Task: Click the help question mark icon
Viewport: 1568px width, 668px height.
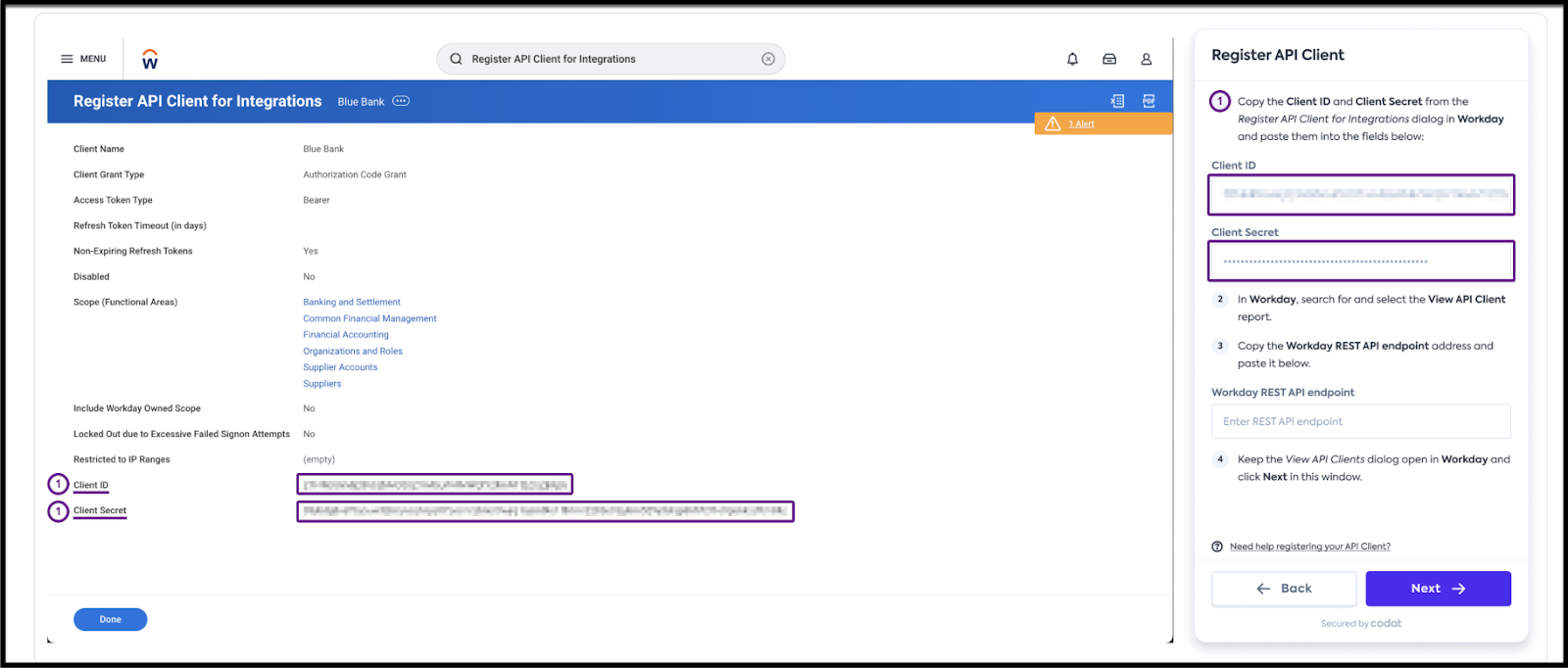Action: [x=1217, y=547]
